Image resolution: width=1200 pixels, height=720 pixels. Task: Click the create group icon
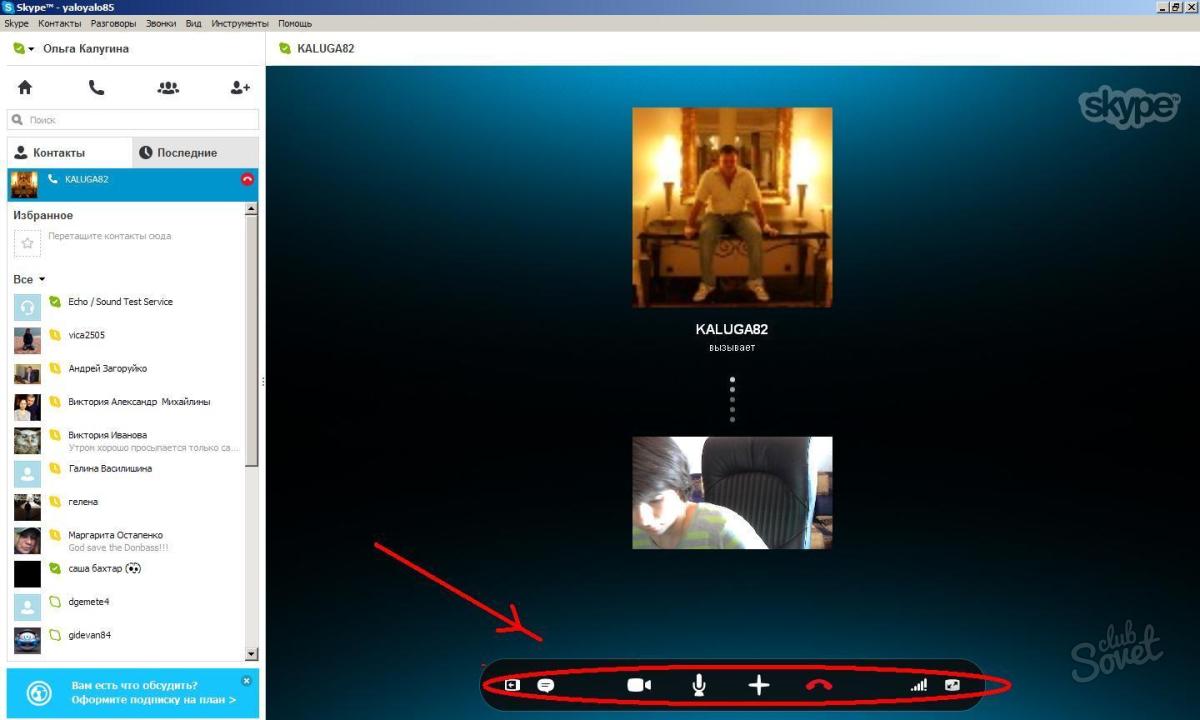(168, 88)
